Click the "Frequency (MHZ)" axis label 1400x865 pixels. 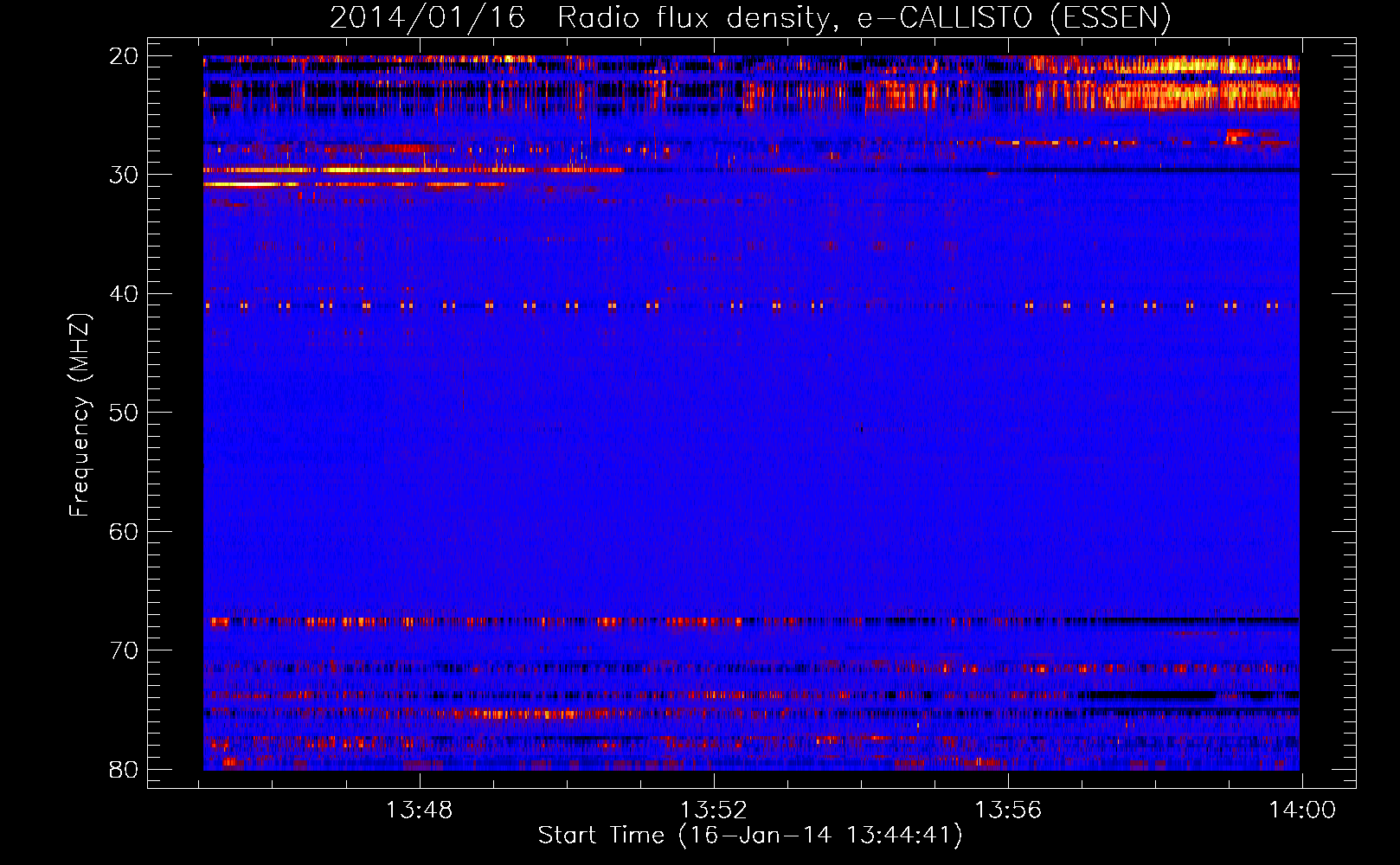80,416
